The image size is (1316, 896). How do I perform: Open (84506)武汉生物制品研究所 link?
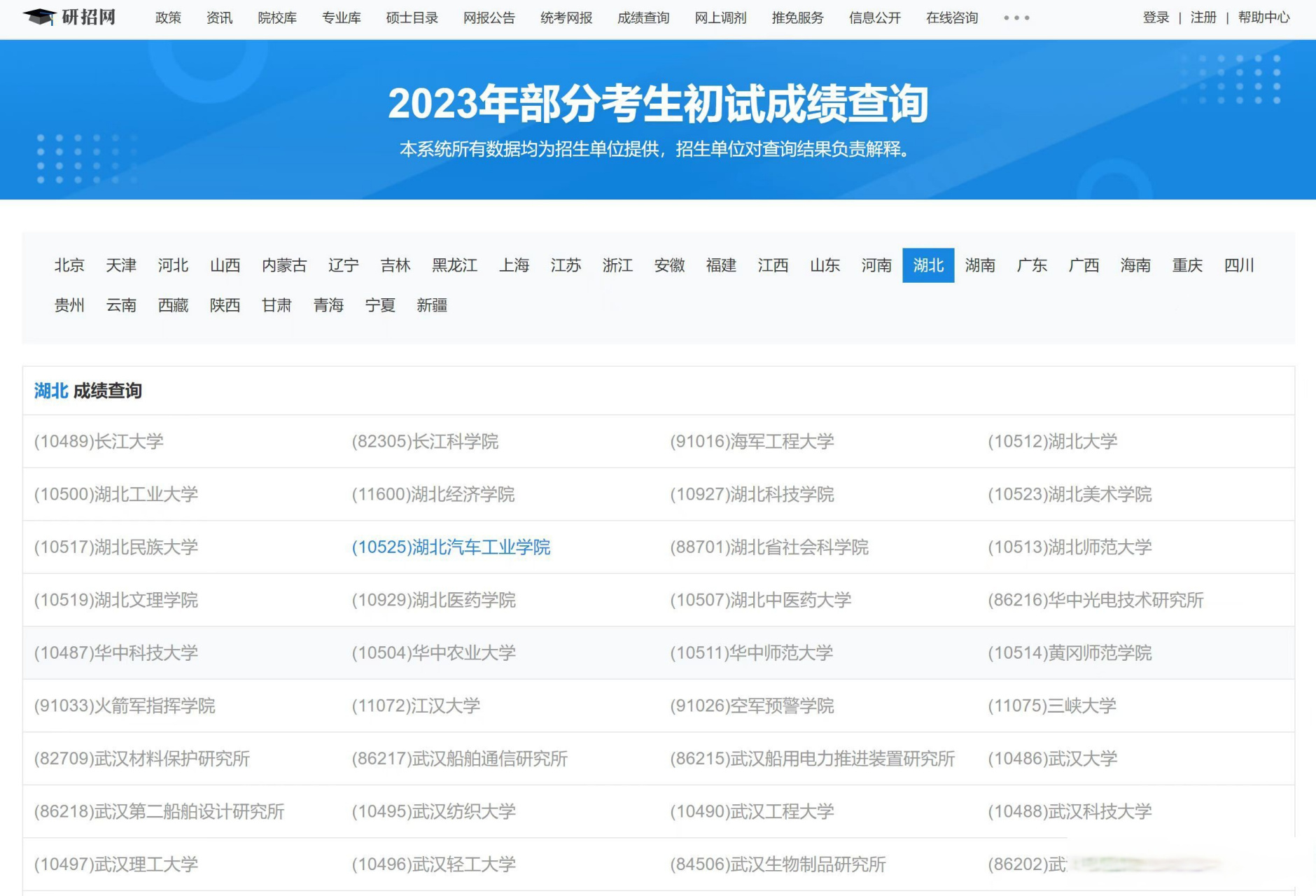click(778, 864)
